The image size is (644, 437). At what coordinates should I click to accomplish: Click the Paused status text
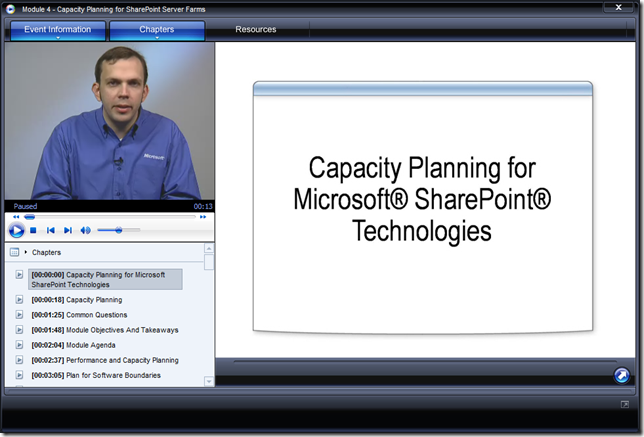[25, 206]
